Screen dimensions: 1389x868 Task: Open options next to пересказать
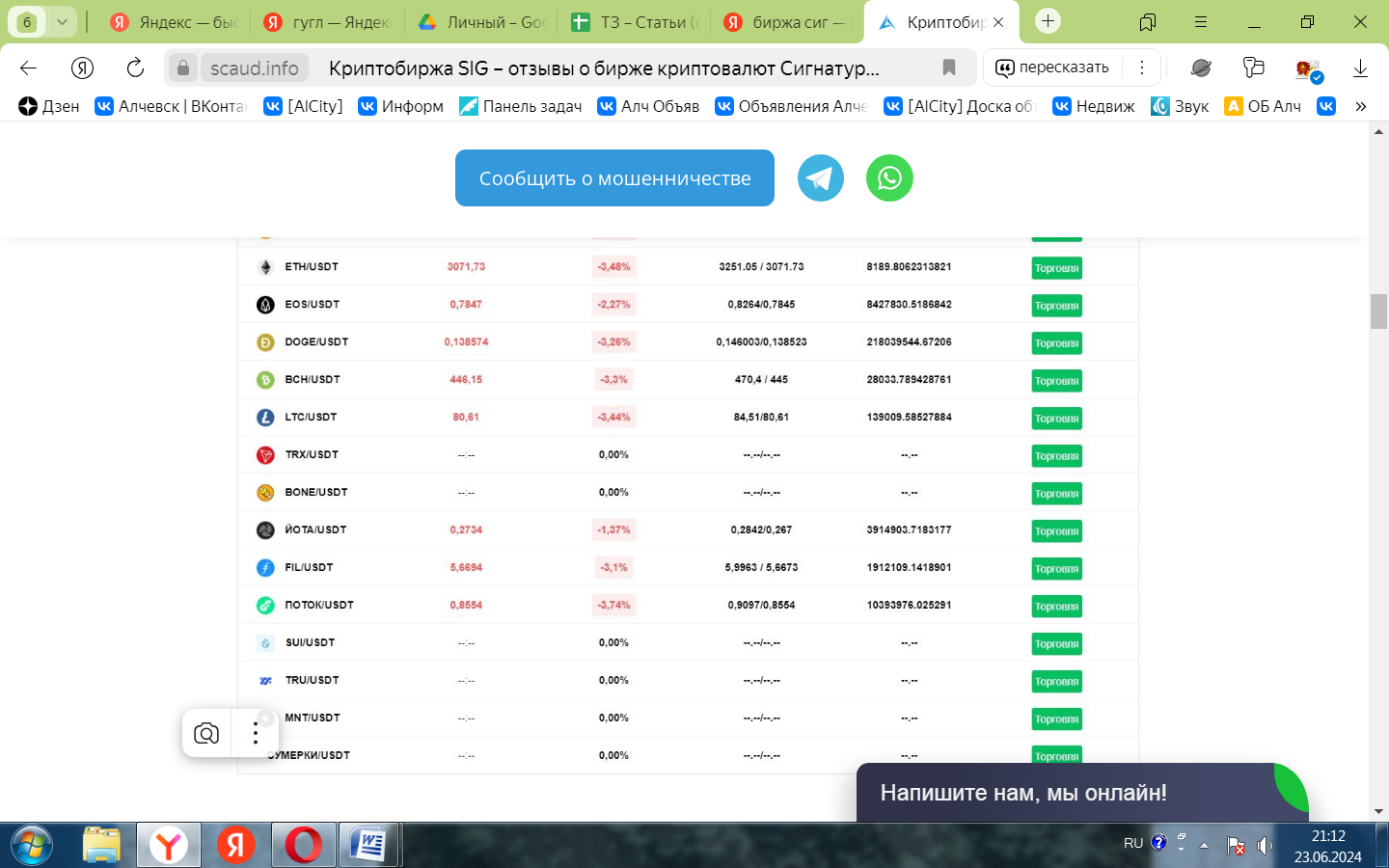tap(1142, 68)
